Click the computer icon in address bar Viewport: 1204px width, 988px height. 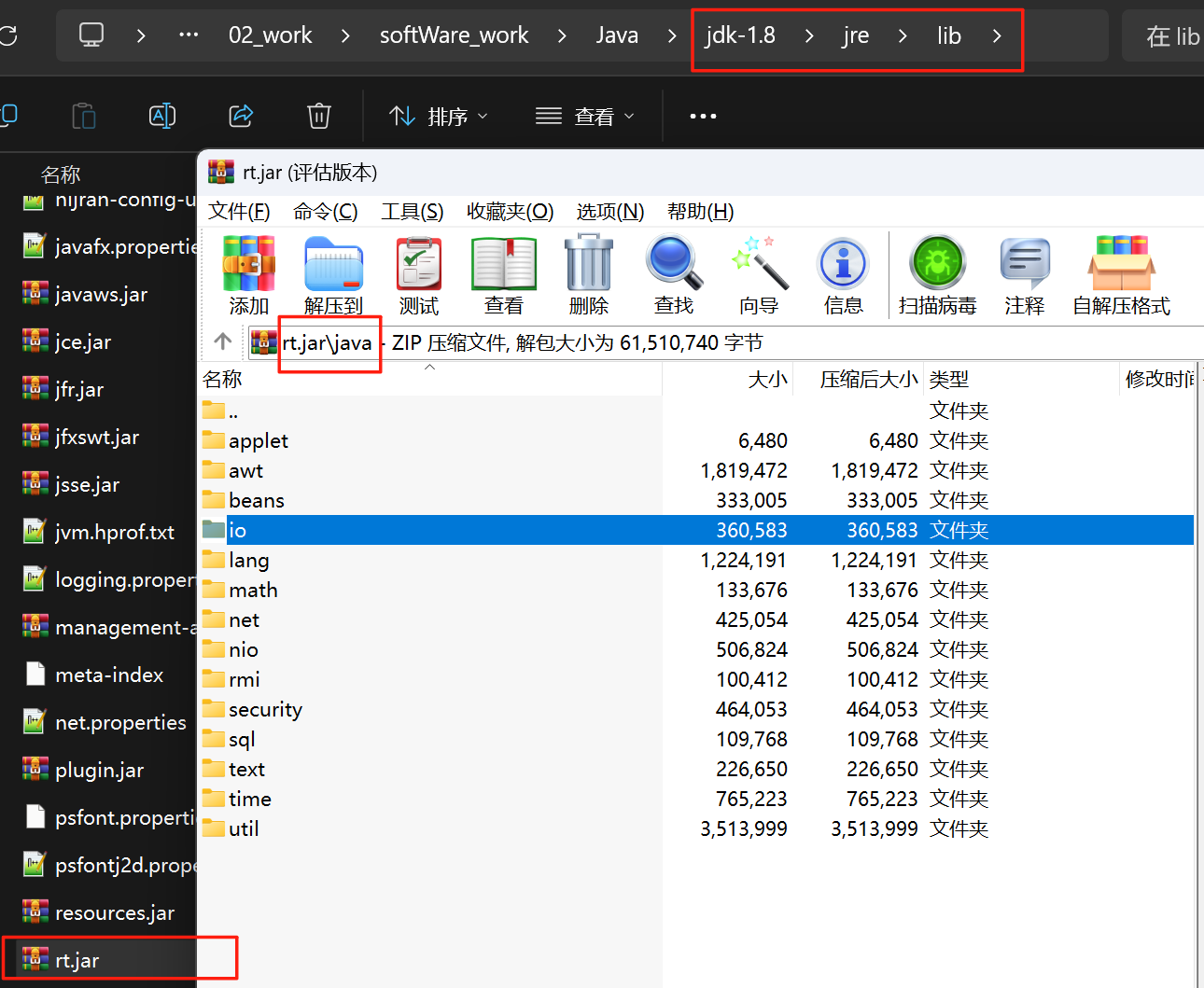tap(91, 35)
